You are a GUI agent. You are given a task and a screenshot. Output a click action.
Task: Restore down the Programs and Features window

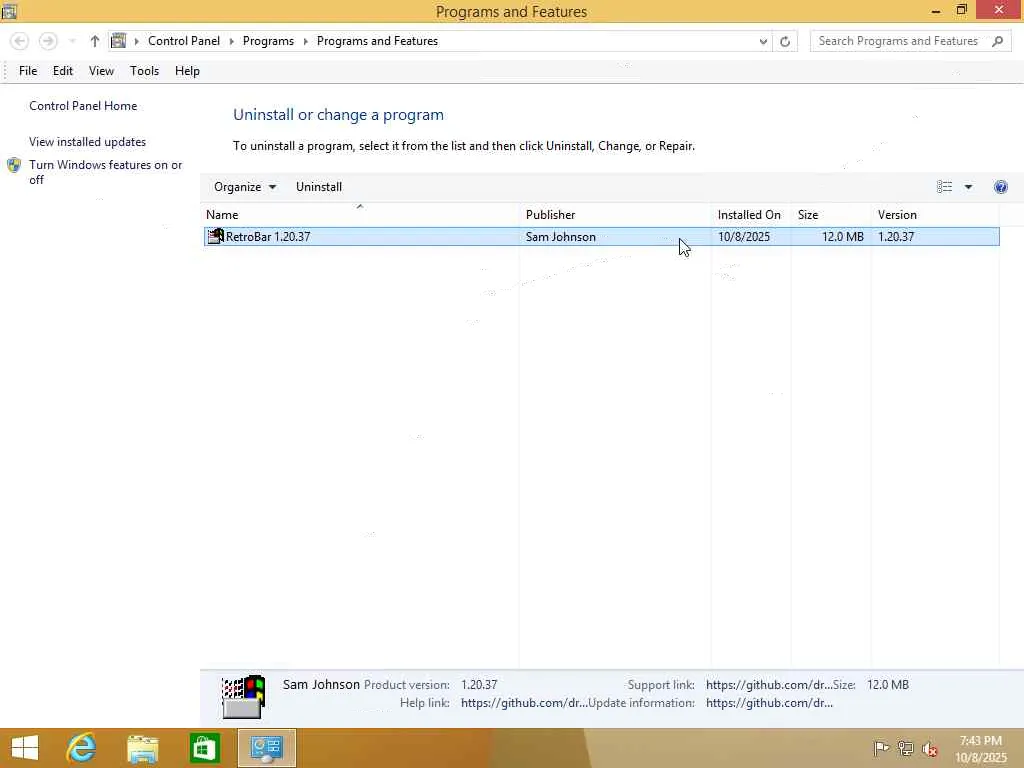(x=961, y=10)
